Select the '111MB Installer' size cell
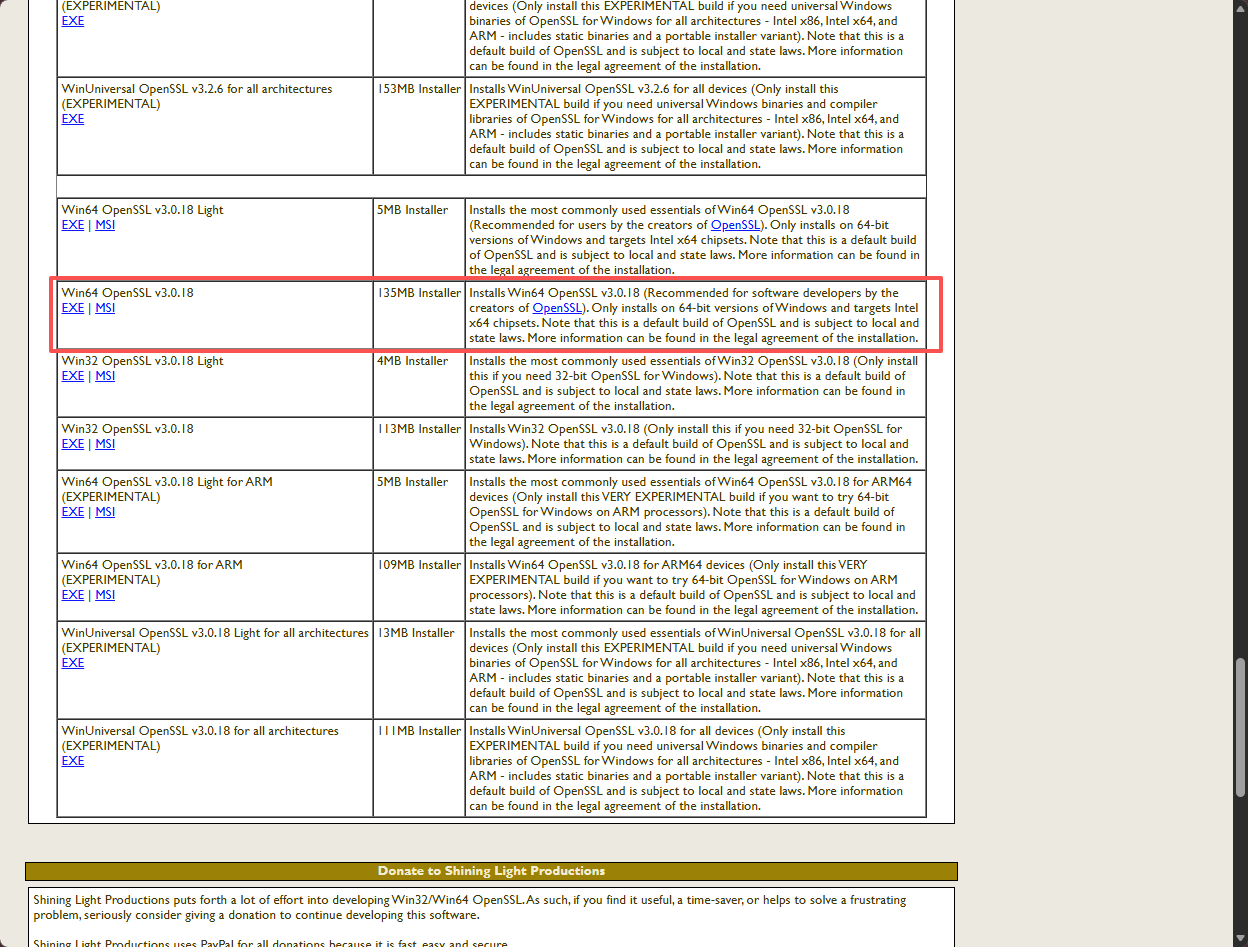Viewport: 1248px width, 947px height. tap(419, 768)
